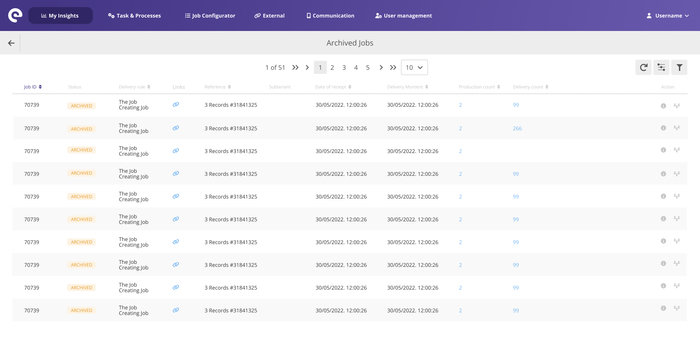Go back using the left arrow icon
Screen dimensions: 700x362
[11, 43]
